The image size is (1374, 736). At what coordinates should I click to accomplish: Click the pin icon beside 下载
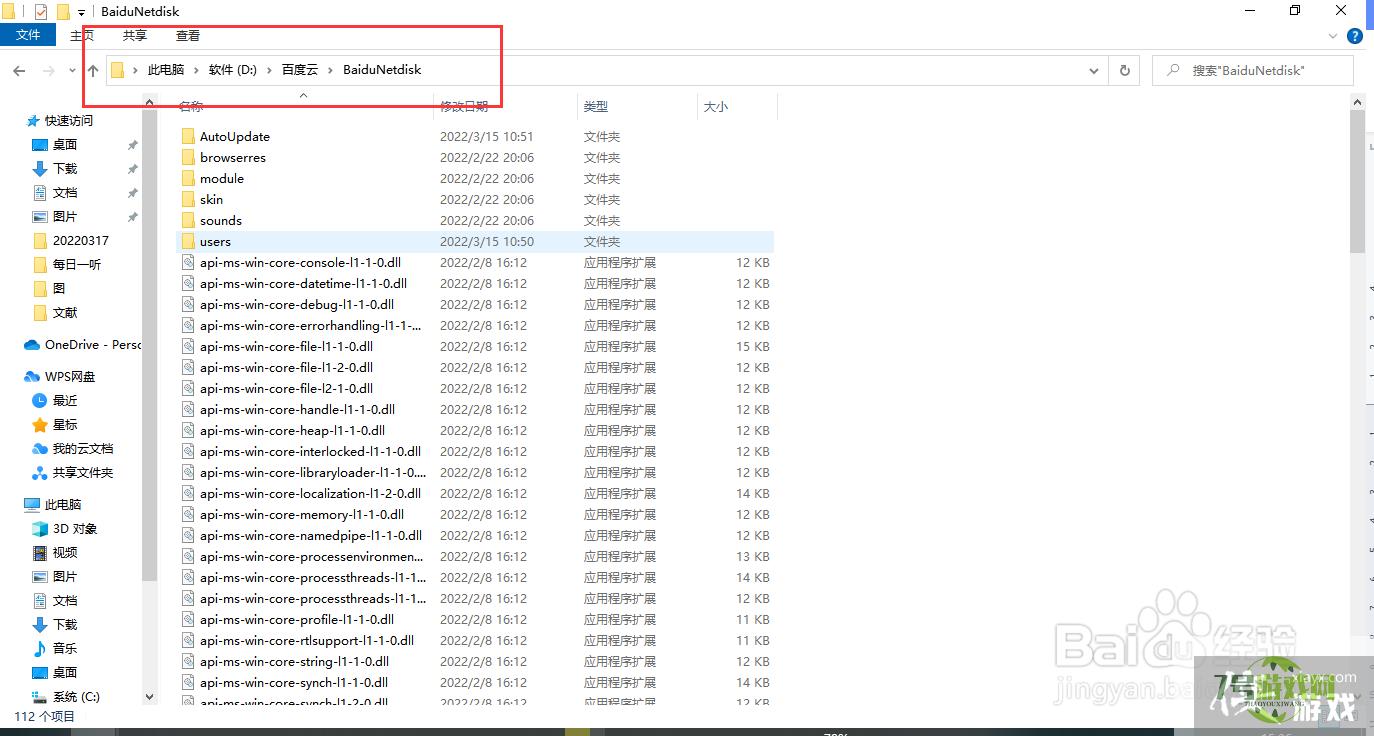click(x=132, y=169)
